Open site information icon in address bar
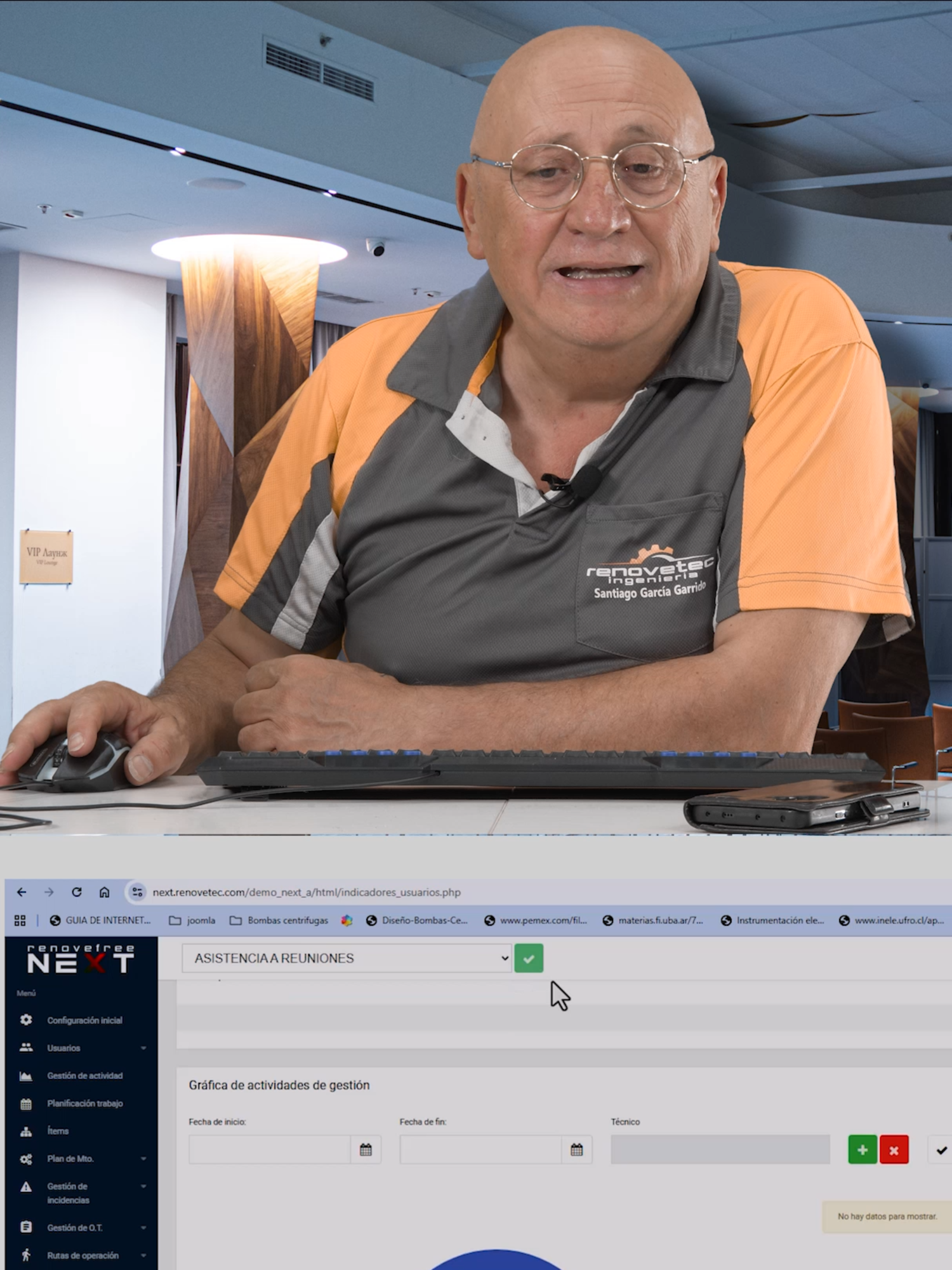 (x=136, y=892)
